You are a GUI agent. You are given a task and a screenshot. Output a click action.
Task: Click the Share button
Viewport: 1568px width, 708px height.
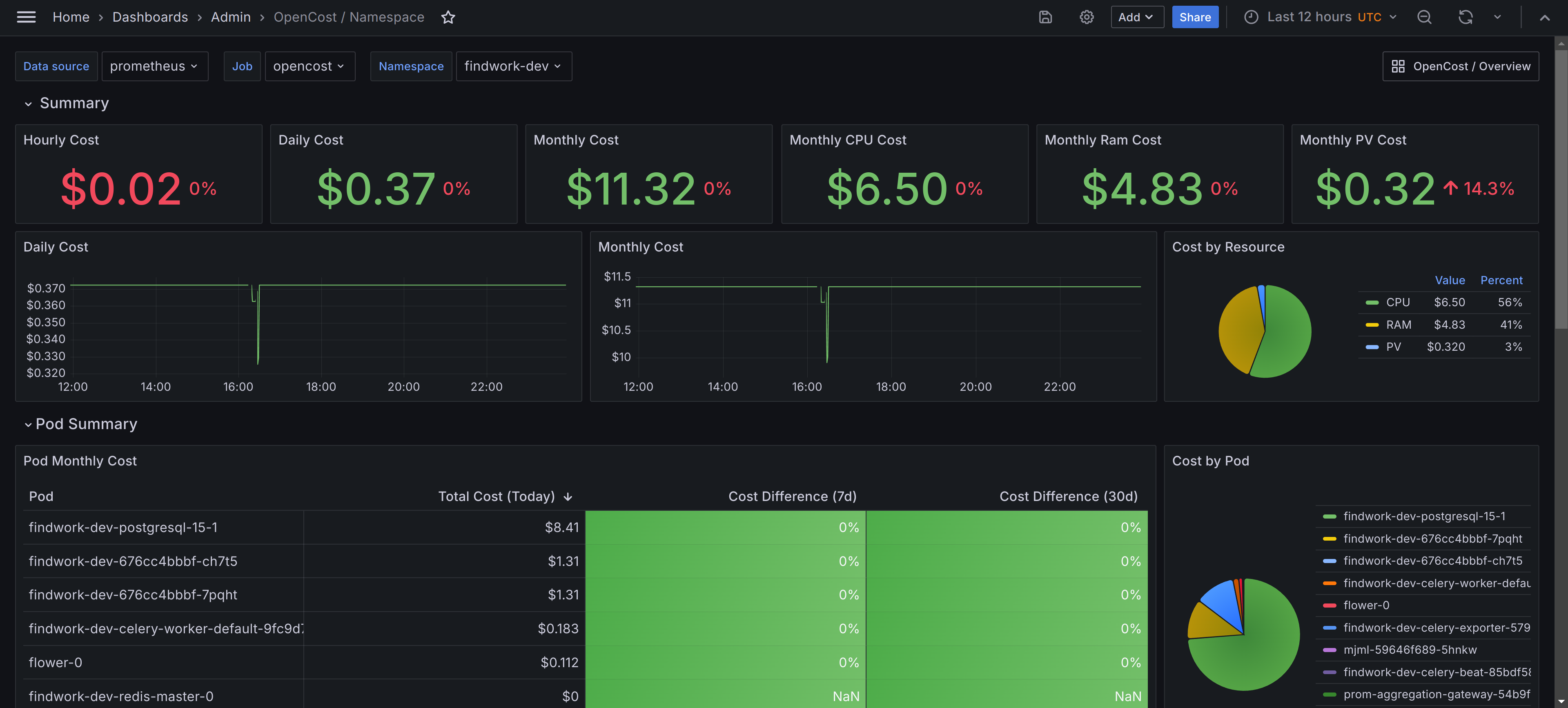(x=1195, y=17)
